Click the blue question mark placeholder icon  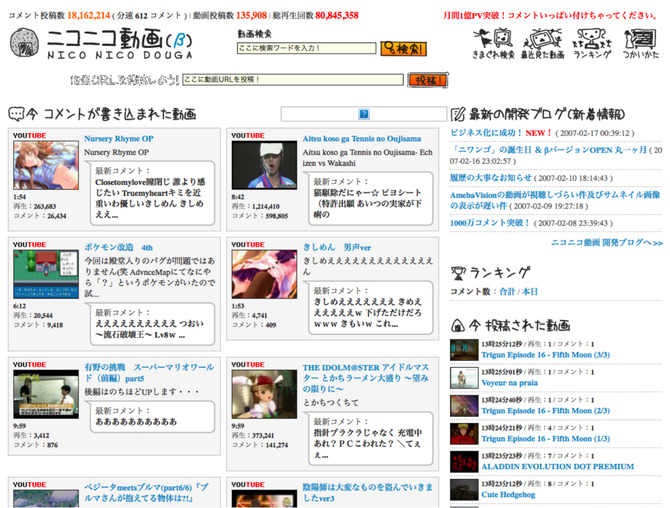(x=364, y=114)
